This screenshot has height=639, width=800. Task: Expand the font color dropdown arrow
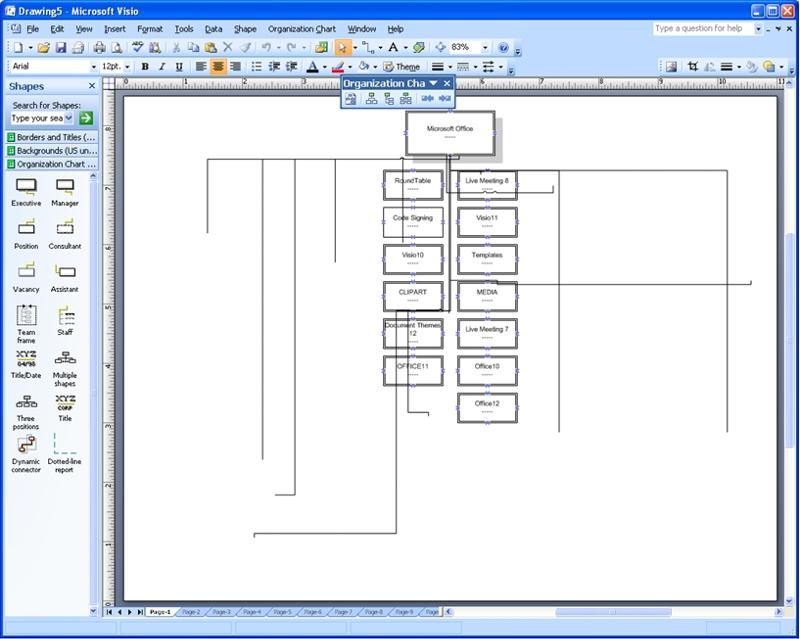click(324, 67)
